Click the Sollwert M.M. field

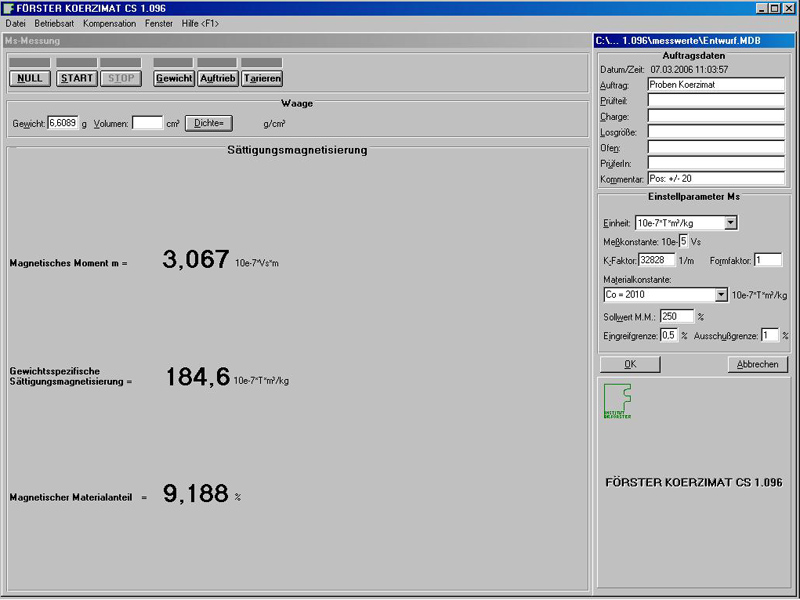[x=676, y=316]
